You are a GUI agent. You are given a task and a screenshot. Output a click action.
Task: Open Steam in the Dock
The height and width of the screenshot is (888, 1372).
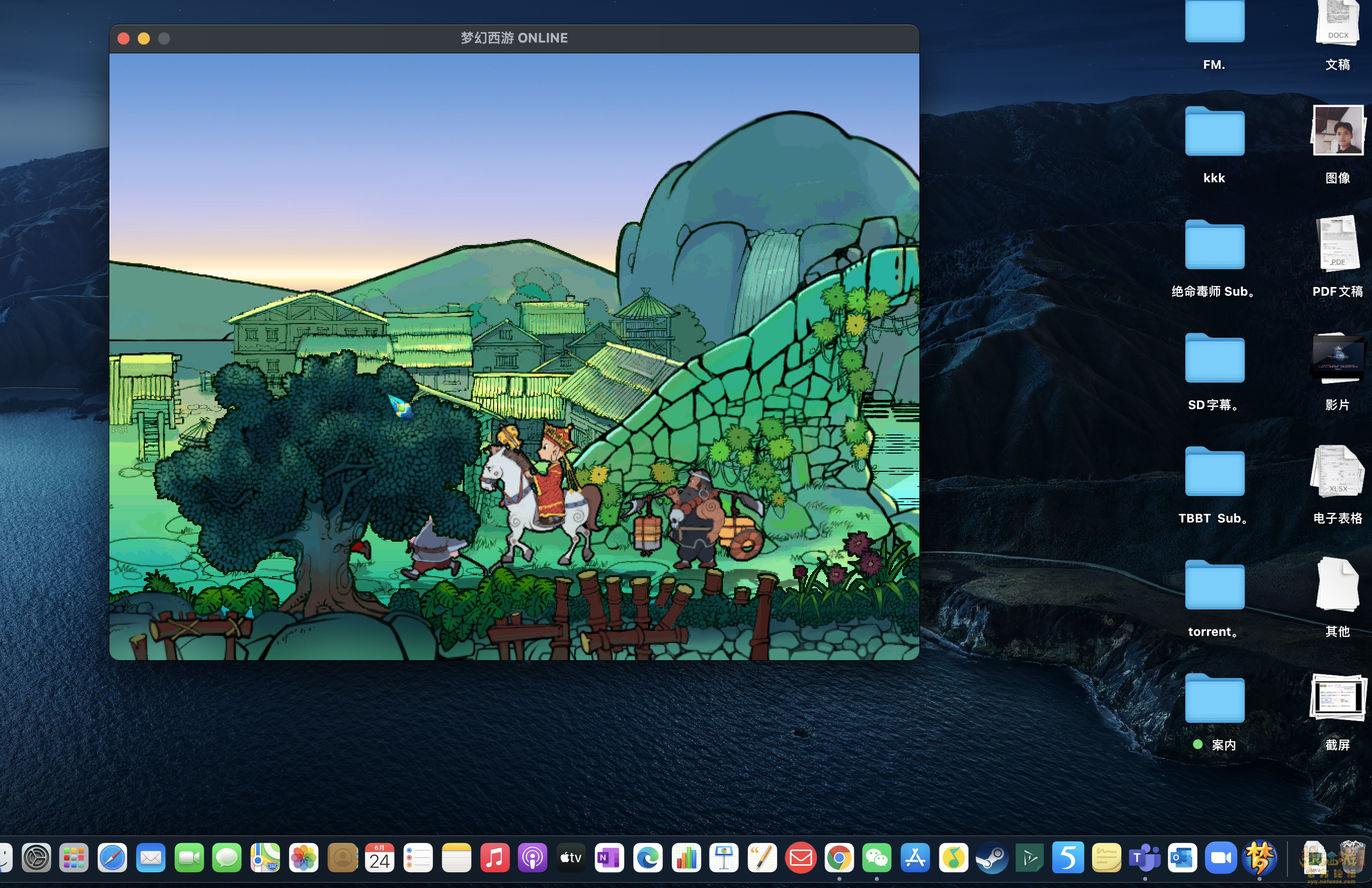point(991,858)
